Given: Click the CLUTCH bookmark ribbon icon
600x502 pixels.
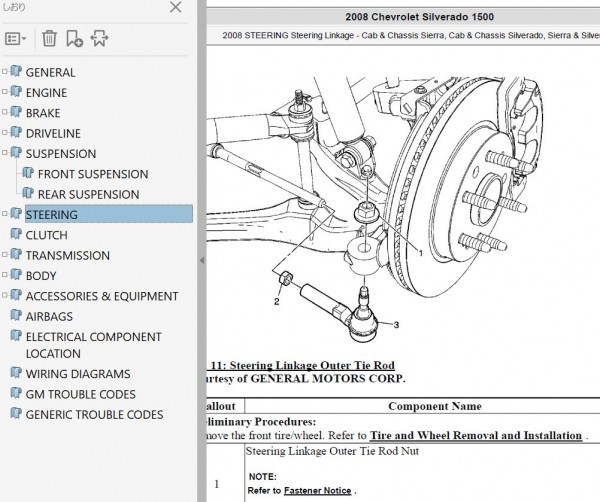Looking at the screenshot, I should (x=16, y=233).
